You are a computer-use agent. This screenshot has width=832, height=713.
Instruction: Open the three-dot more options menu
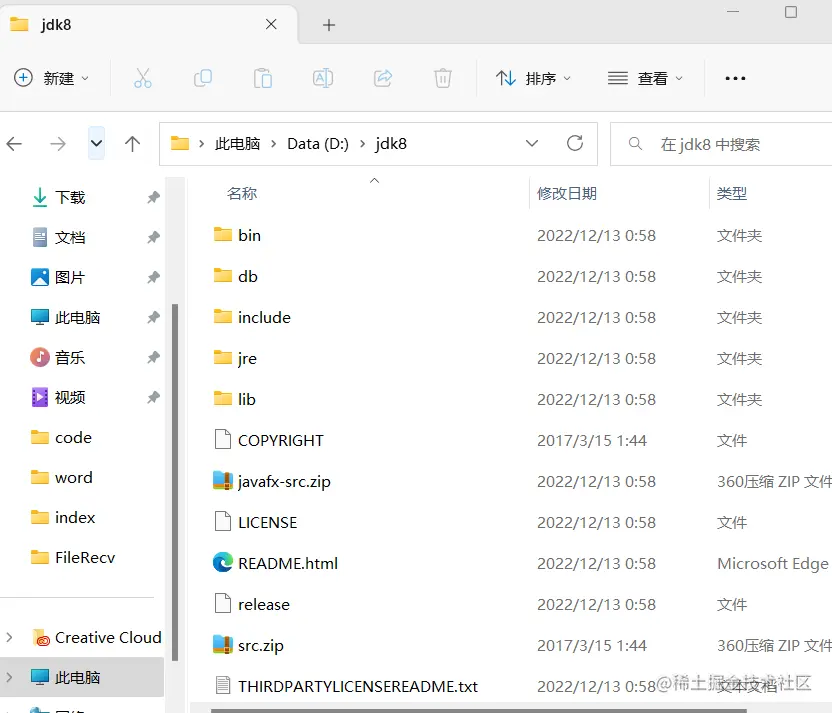click(x=735, y=79)
